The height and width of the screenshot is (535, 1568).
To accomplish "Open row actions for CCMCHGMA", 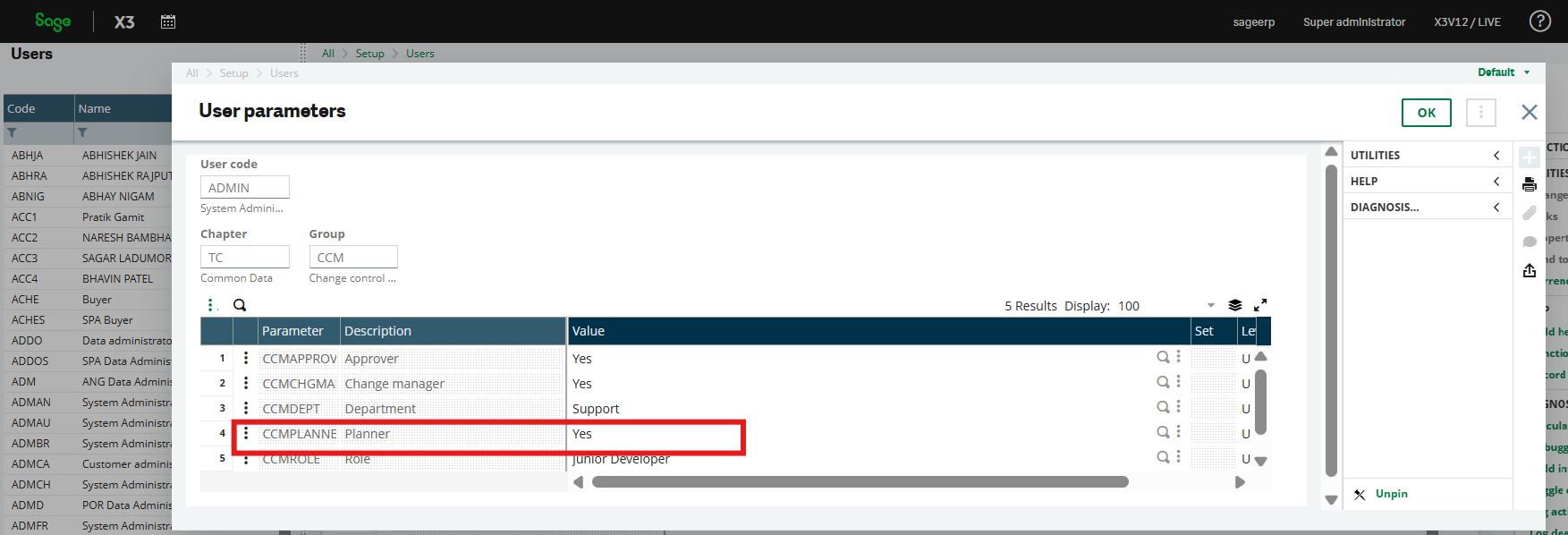I will 246,383.
